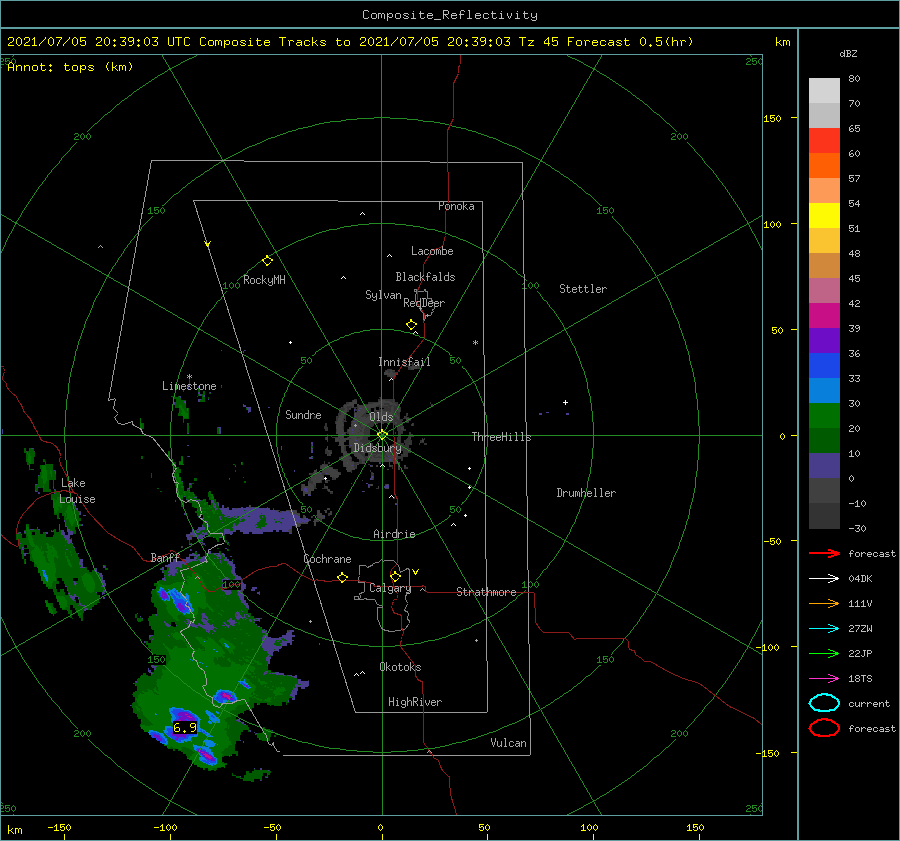Image resolution: width=900 pixels, height=841 pixels.
Task: Click the Calgary city label
Action: click(390, 588)
